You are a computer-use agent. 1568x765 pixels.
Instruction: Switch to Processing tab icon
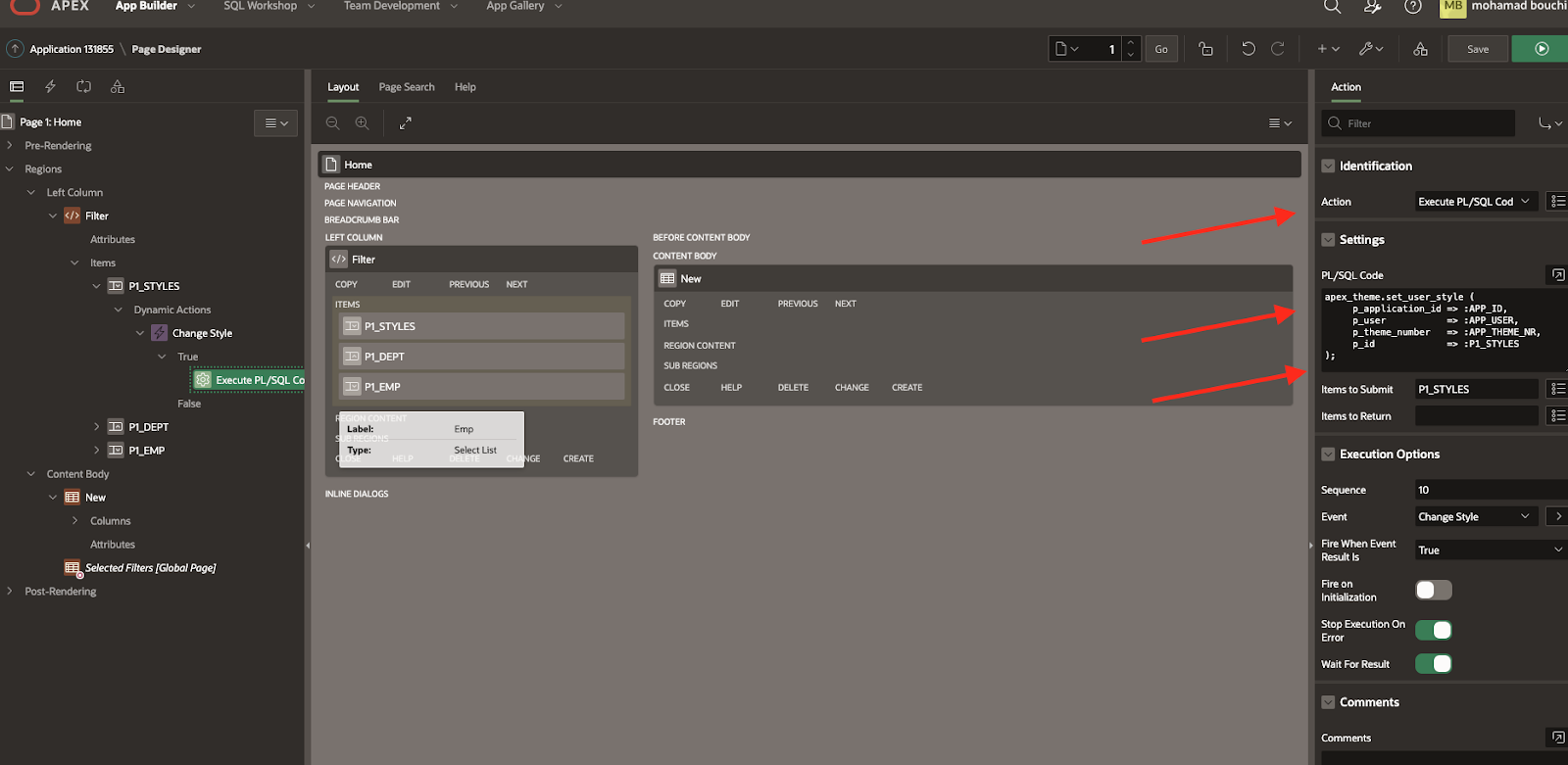83,87
